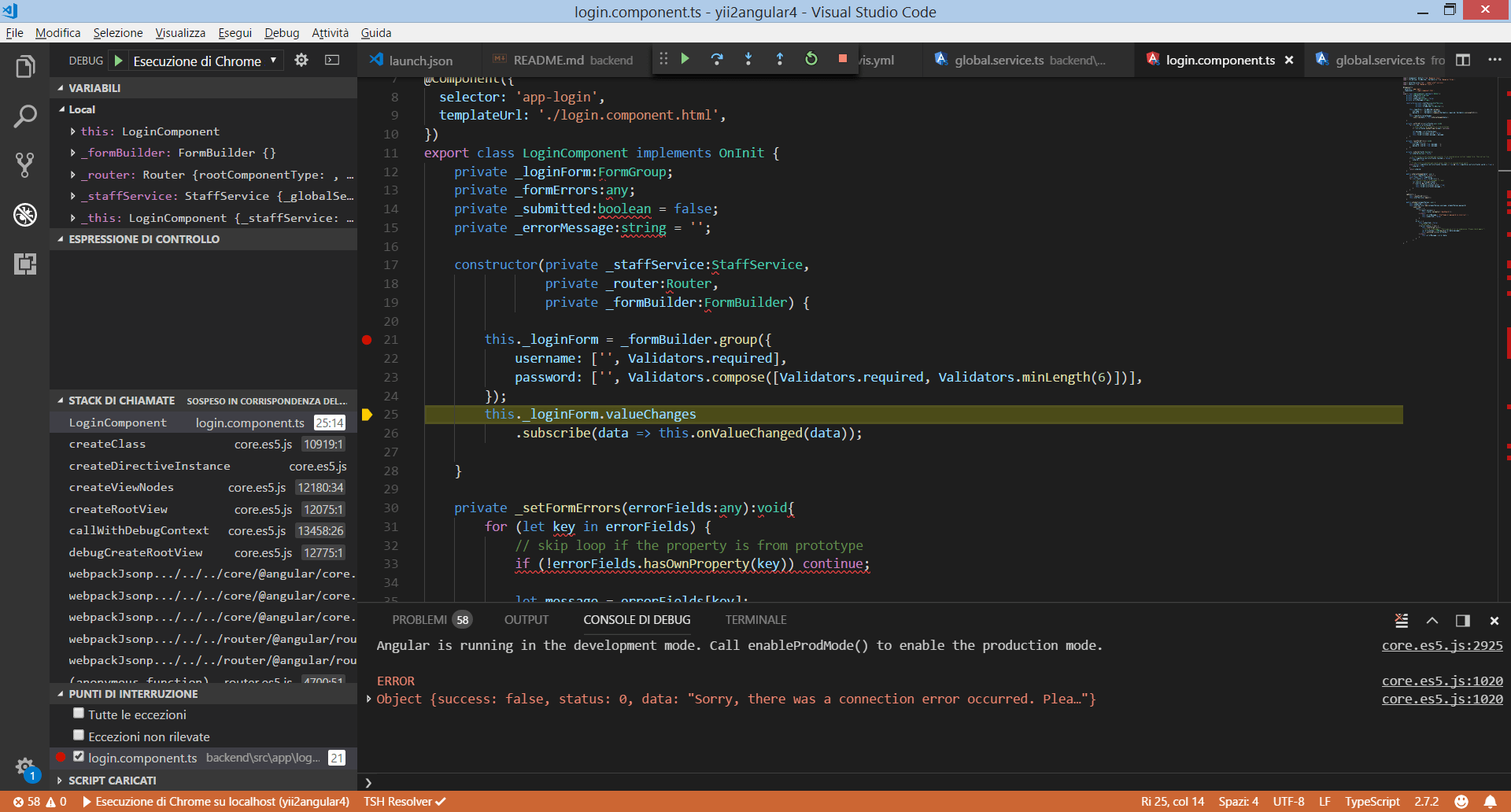Image resolution: width=1511 pixels, height=812 pixels.
Task: Open the Source Control view
Action: [x=25, y=165]
